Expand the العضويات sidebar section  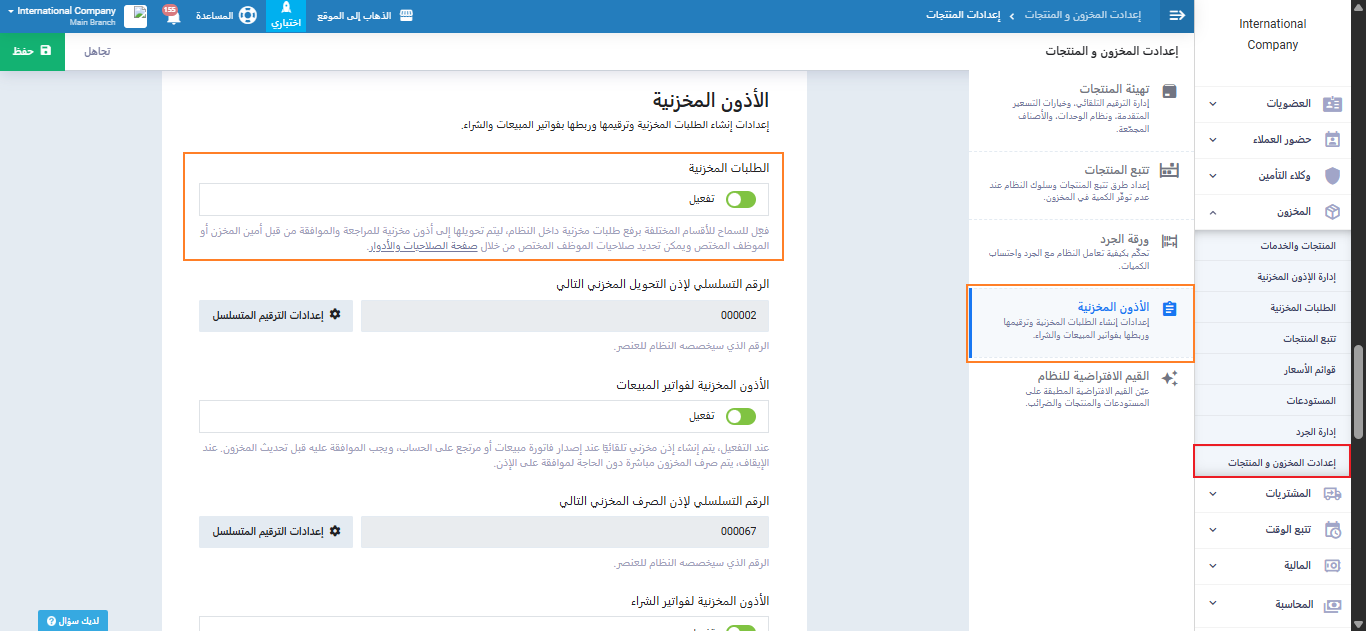coord(1213,103)
